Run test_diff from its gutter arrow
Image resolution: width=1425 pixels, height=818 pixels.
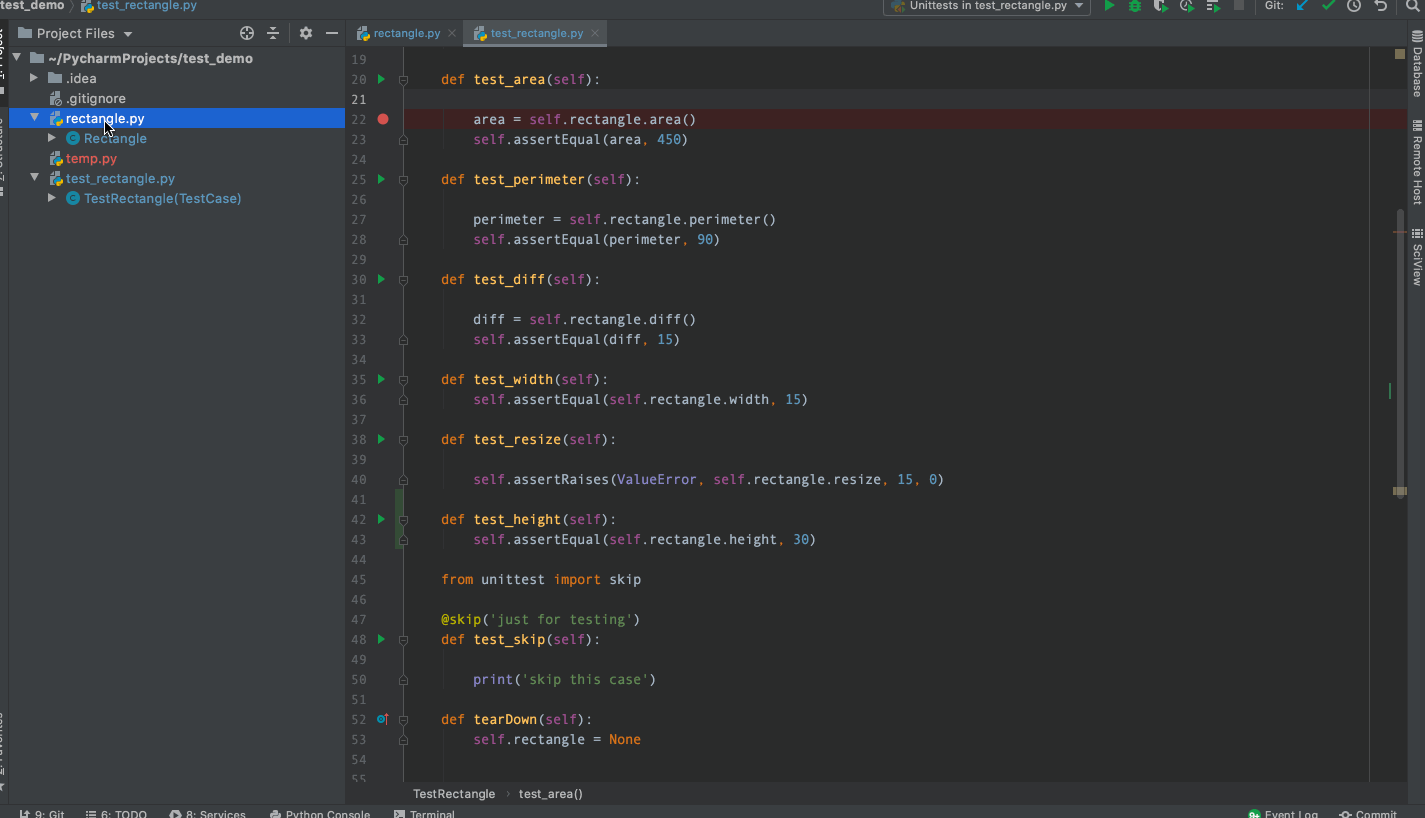click(381, 279)
